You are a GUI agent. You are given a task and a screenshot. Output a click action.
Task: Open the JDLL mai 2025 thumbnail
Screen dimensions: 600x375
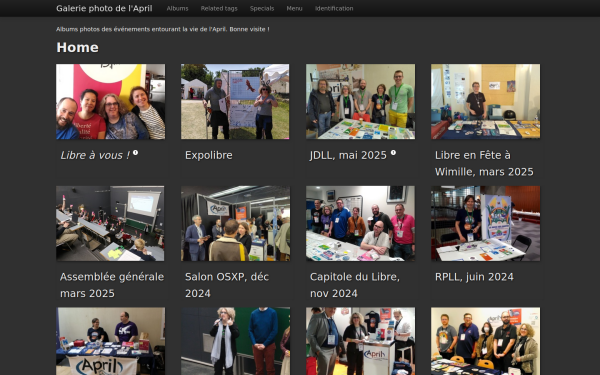click(360, 101)
